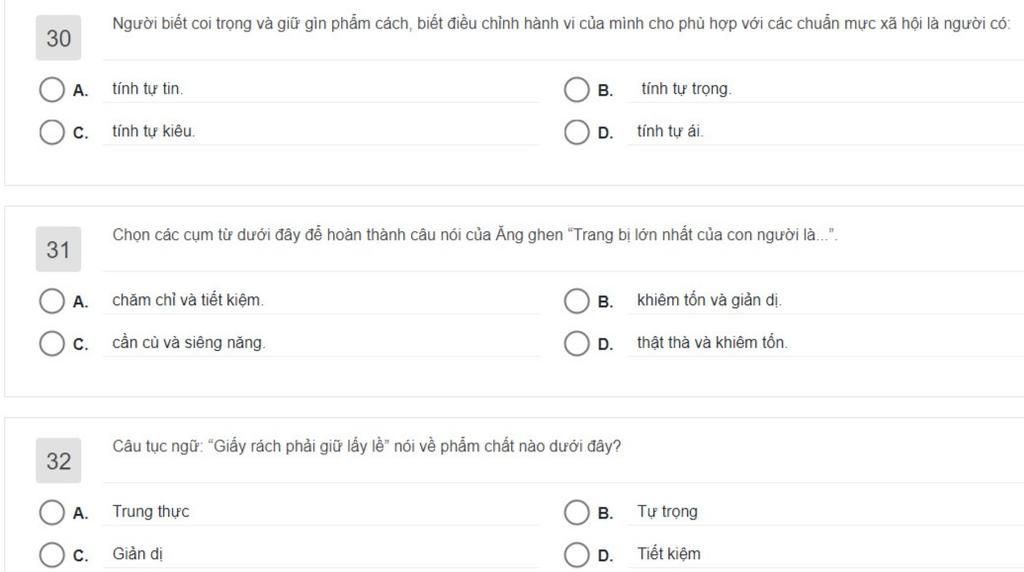Click the answer text 'tính tự tin'
This screenshot has height=572, width=1024.
click(x=147, y=89)
